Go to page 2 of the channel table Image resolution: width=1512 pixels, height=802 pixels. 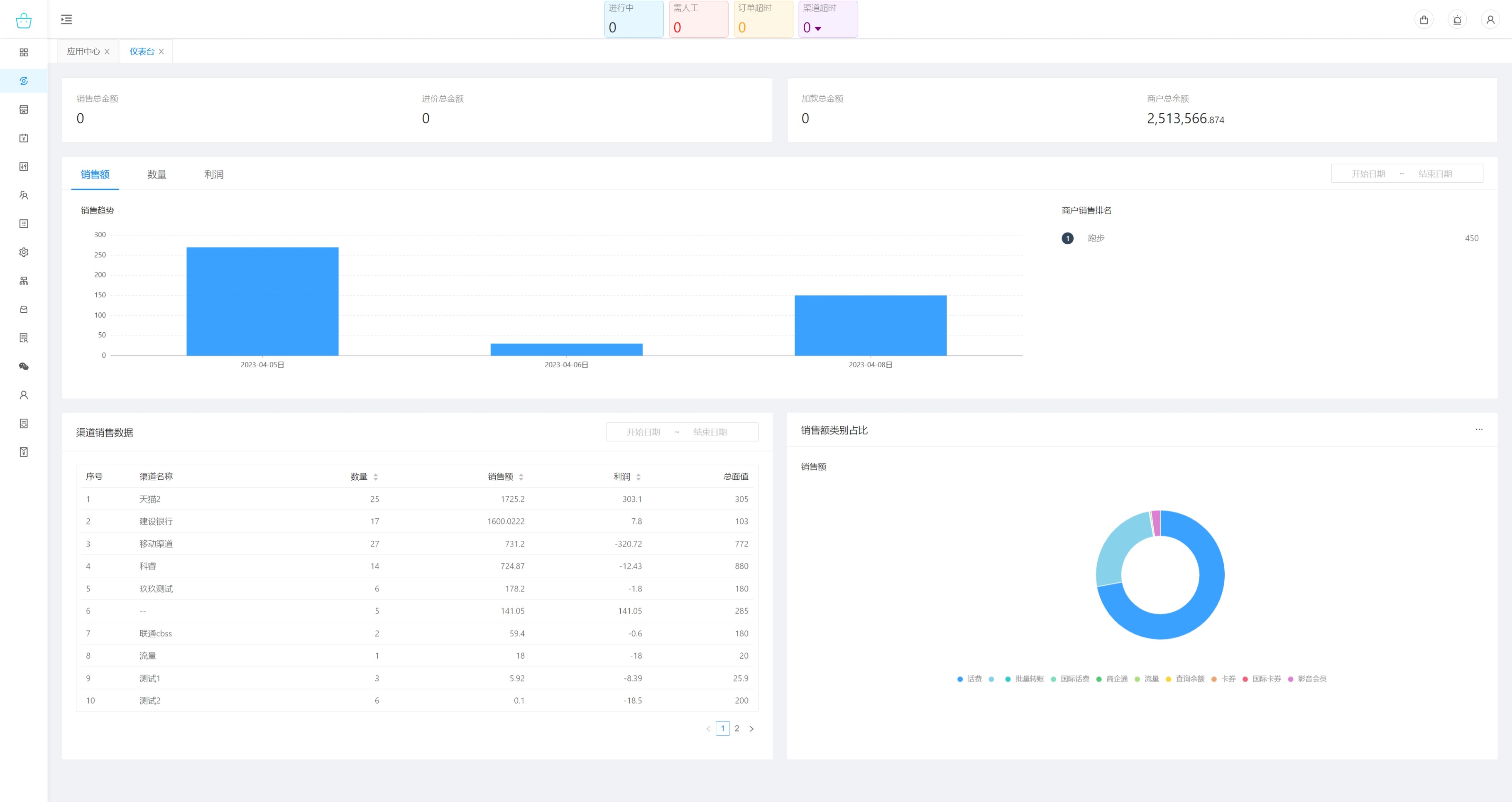click(x=736, y=728)
